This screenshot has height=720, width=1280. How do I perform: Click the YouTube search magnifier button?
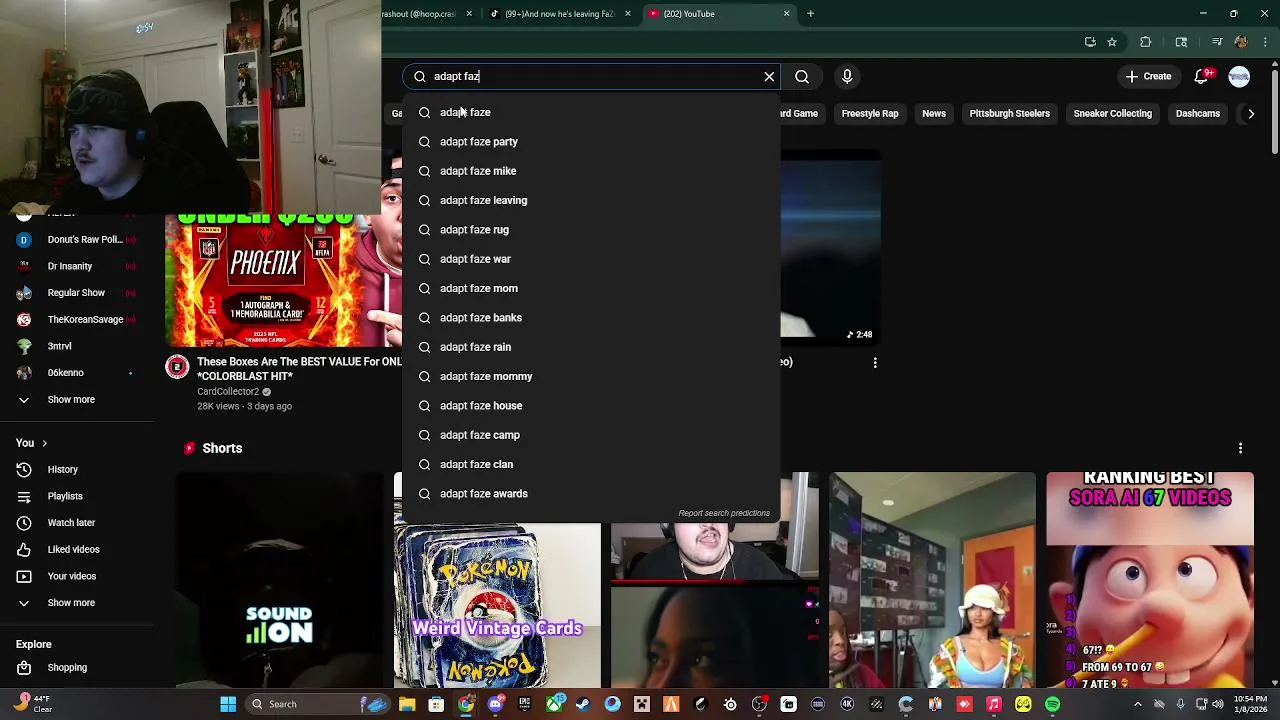point(802,76)
